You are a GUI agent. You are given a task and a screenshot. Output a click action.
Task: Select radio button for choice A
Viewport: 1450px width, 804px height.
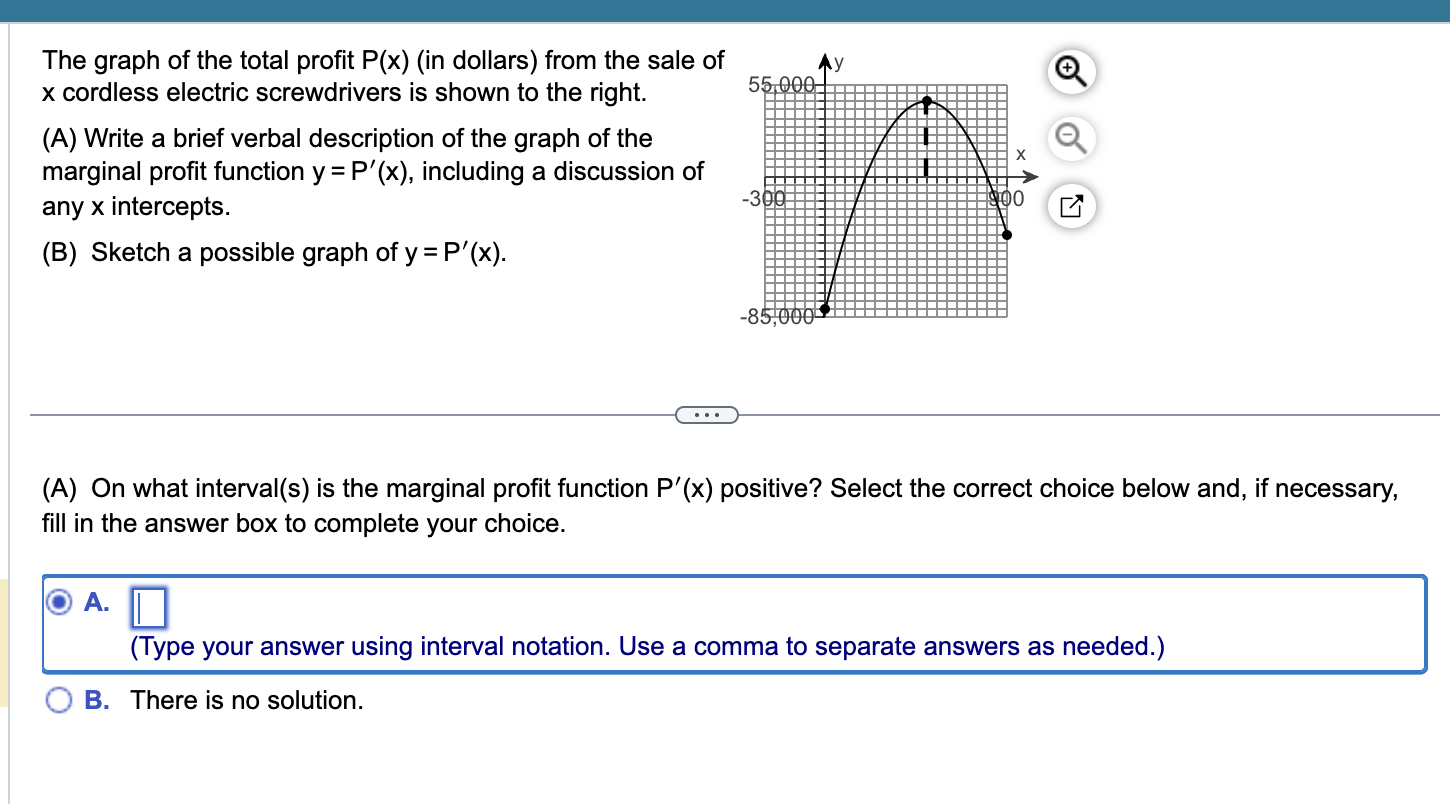tap(59, 601)
